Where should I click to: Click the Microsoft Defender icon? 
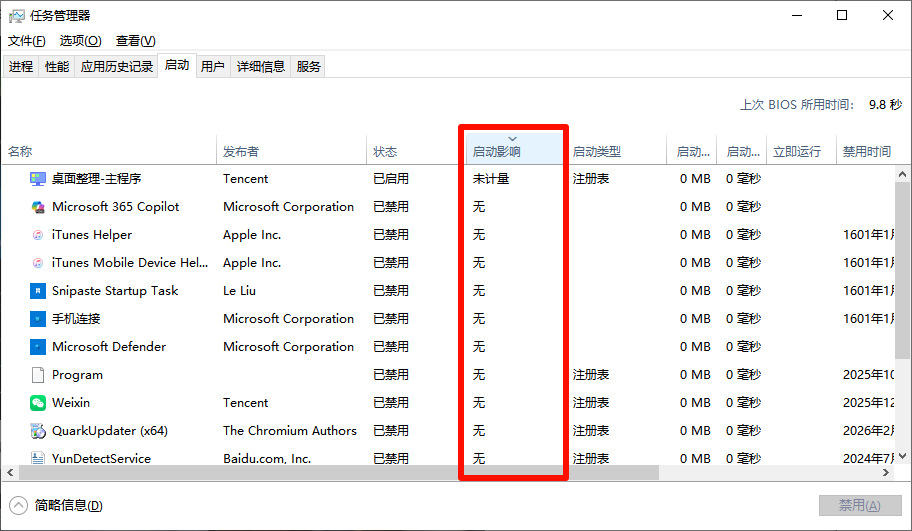click(38, 347)
